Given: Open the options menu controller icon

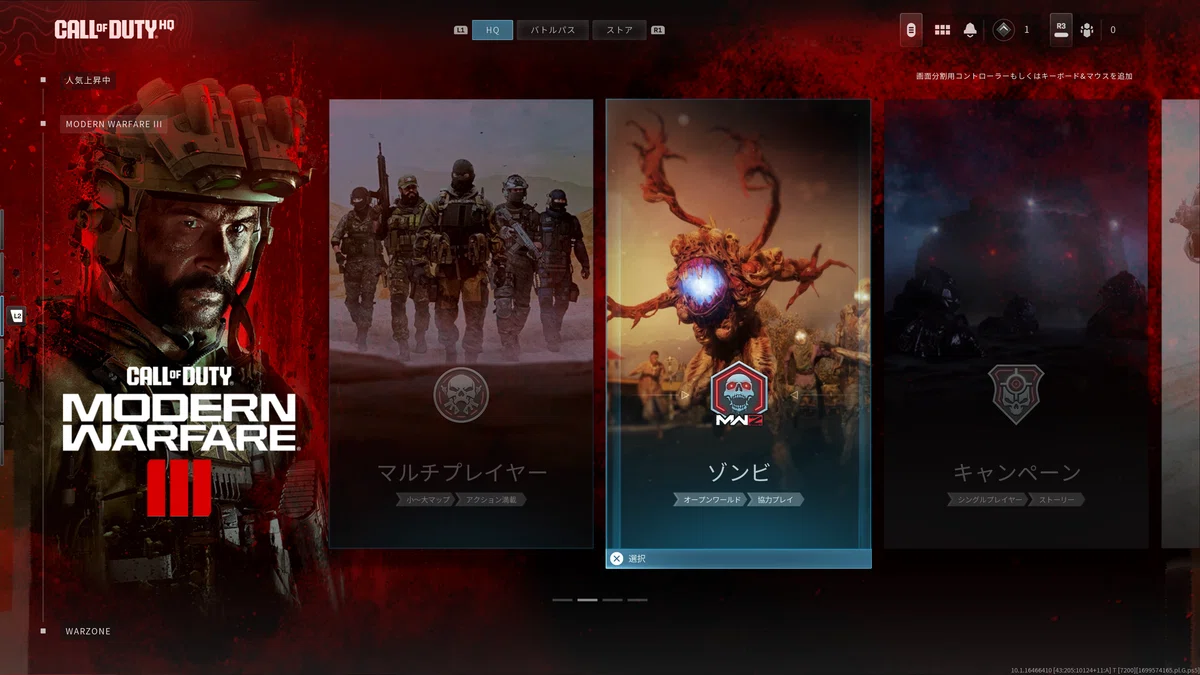Looking at the screenshot, I should coord(911,30).
